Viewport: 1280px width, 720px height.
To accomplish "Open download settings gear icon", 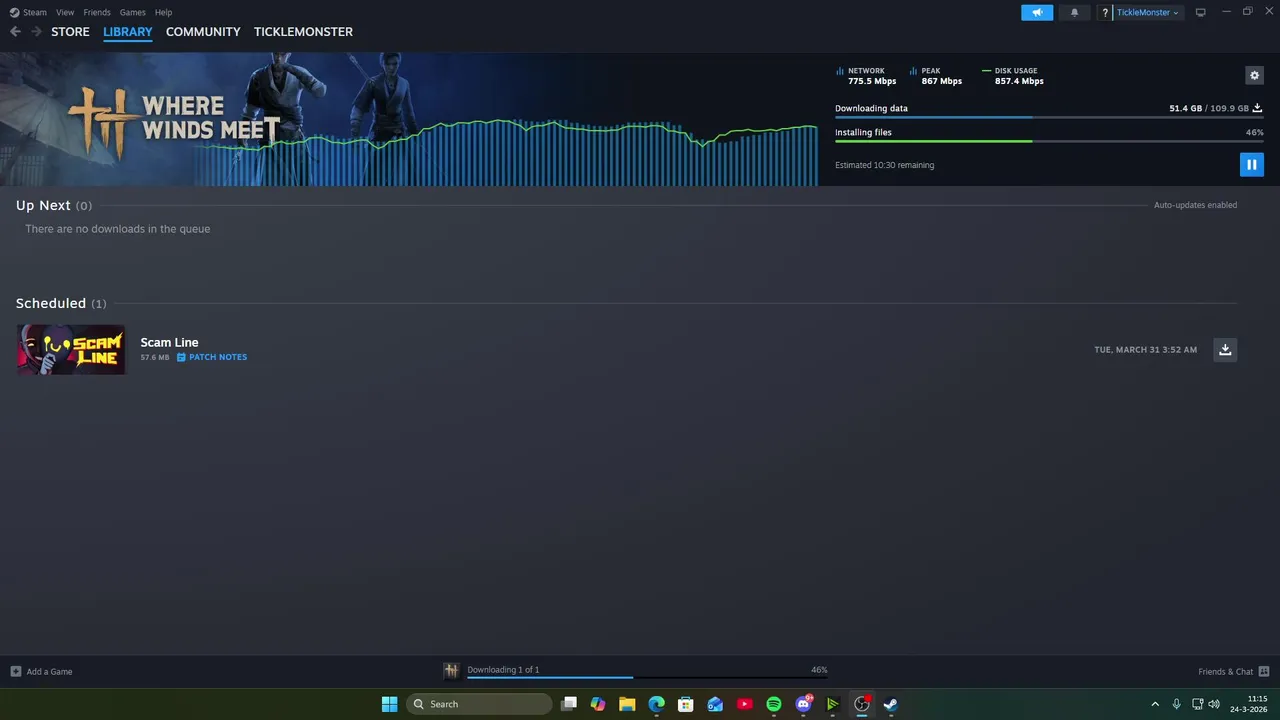I will click(x=1254, y=75).
